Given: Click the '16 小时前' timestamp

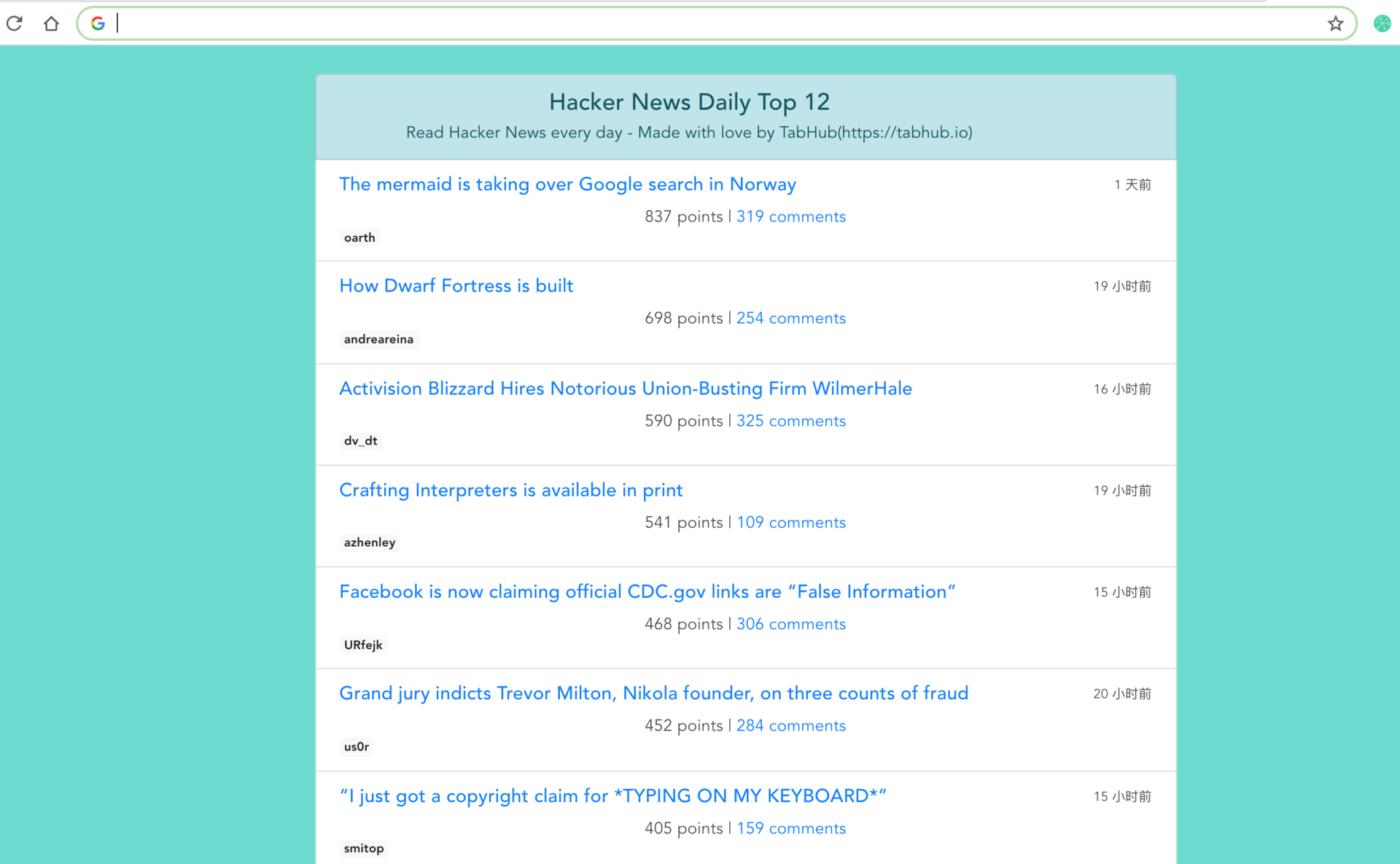Looking at the screenshot, I should [x=1122, y=389].
